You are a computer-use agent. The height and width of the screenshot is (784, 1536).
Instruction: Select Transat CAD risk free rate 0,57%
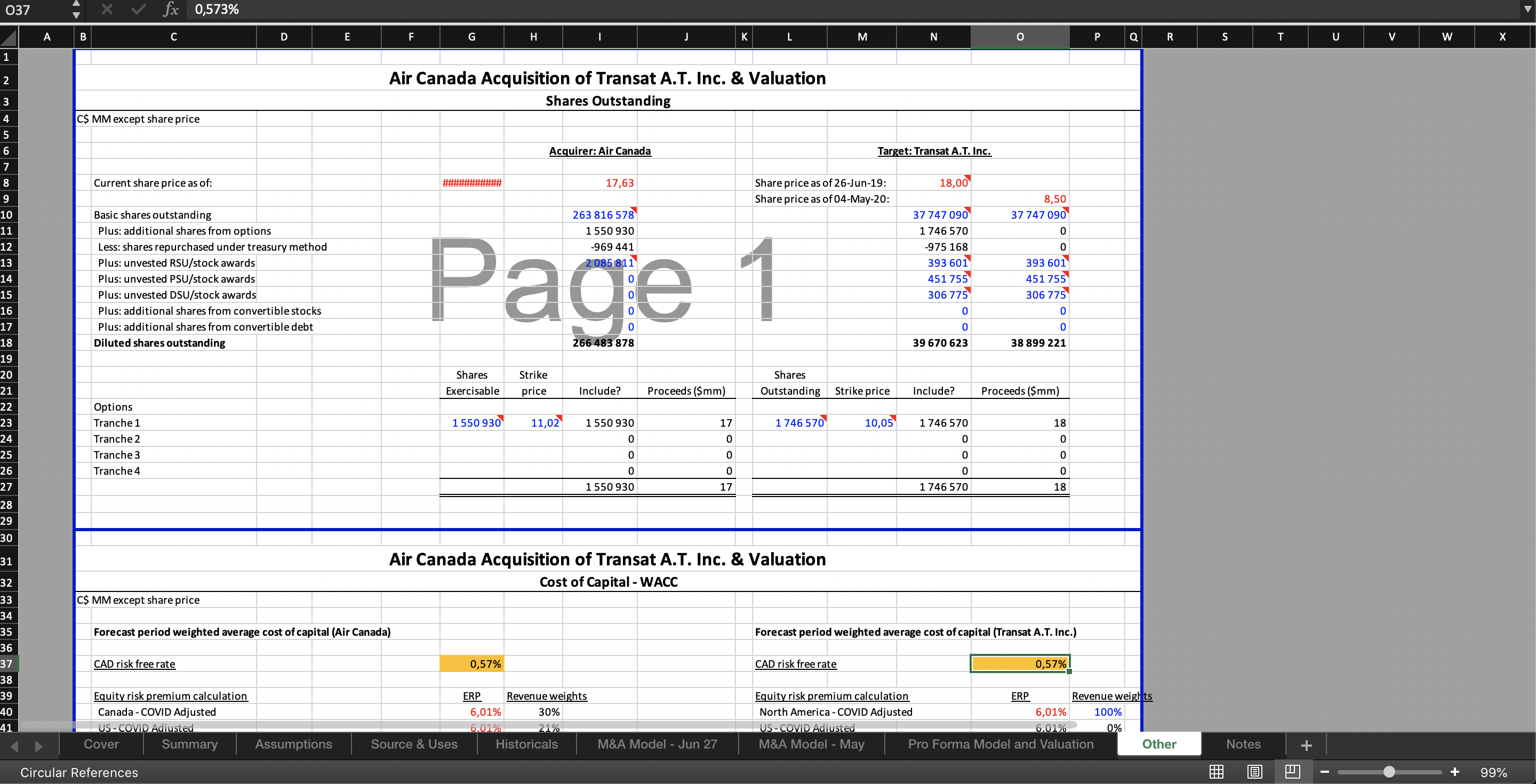[x=1020, y=663]
